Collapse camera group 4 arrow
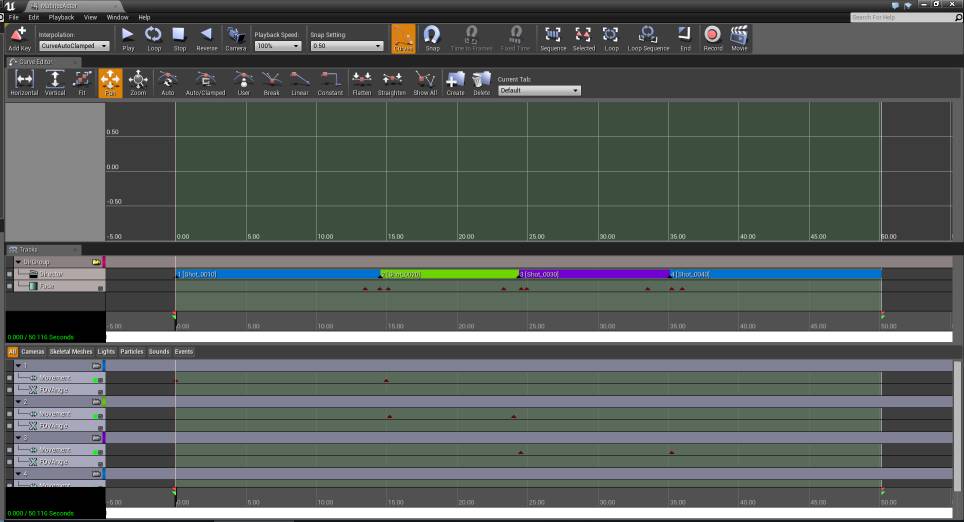Screen dimensions: 964x522 (x=18, y=474)
